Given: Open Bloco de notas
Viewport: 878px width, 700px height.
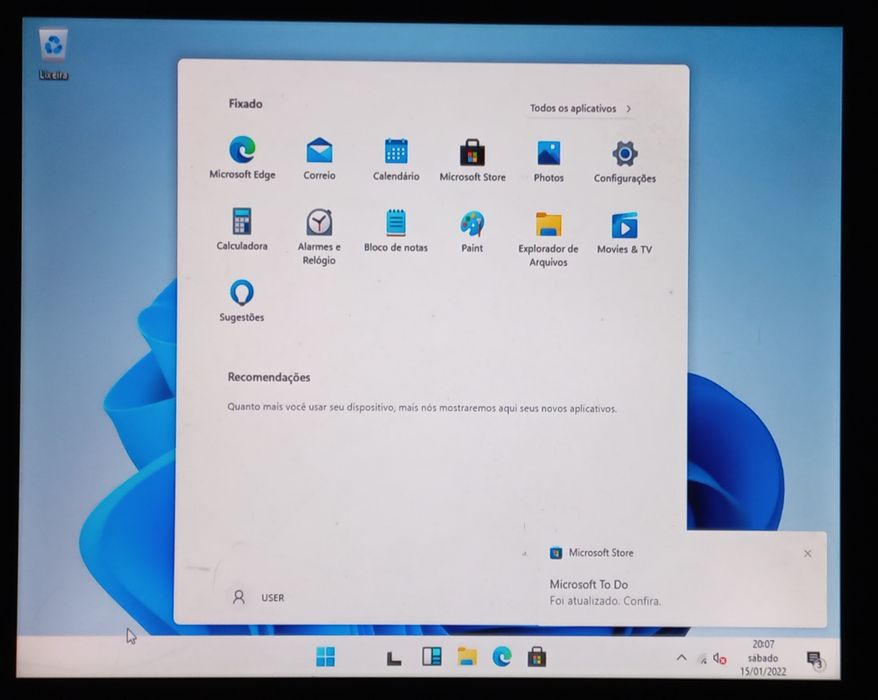Looking at the screenshot, I should [x=396, y=230].
